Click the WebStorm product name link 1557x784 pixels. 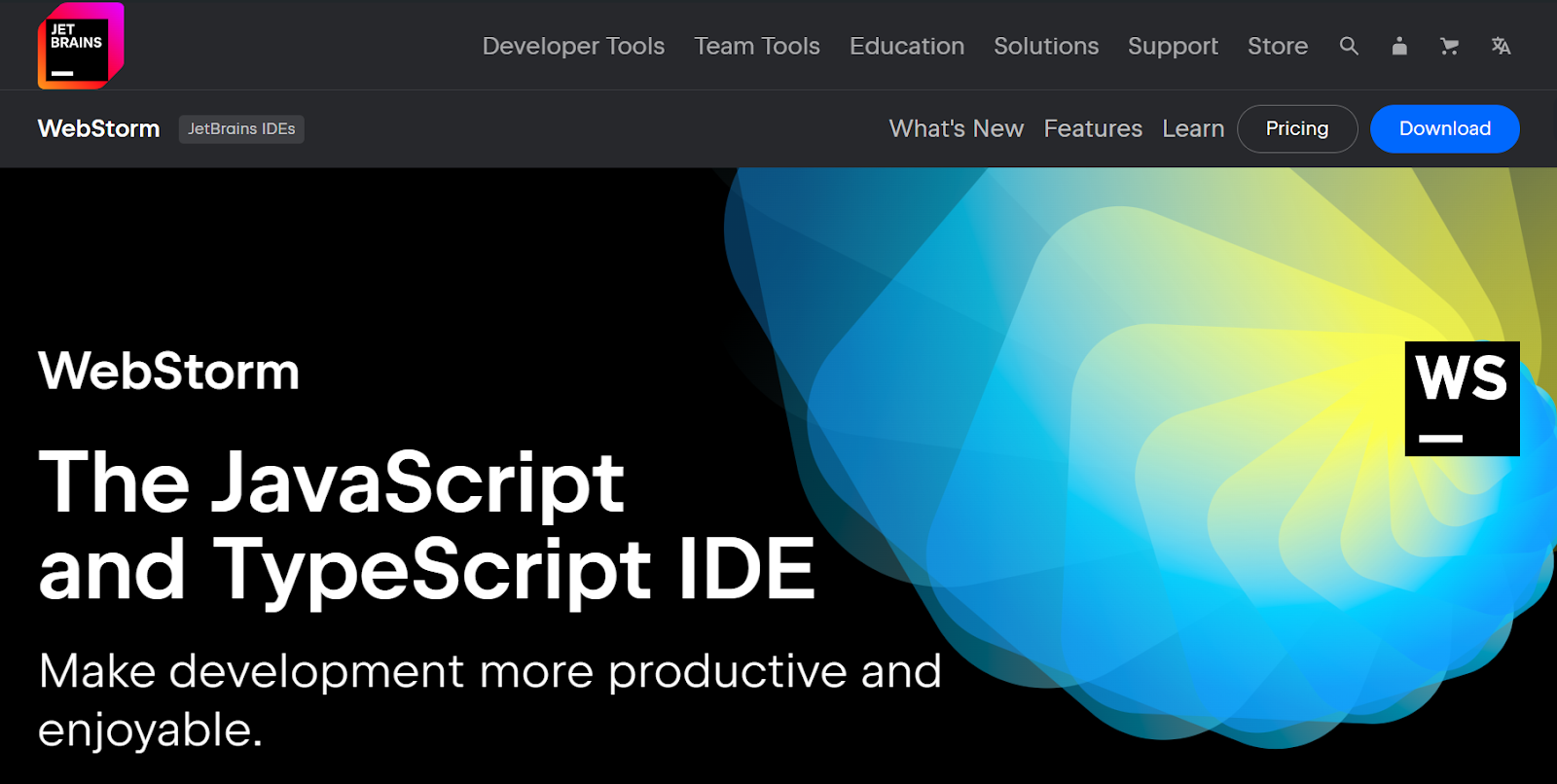[98, 128]
